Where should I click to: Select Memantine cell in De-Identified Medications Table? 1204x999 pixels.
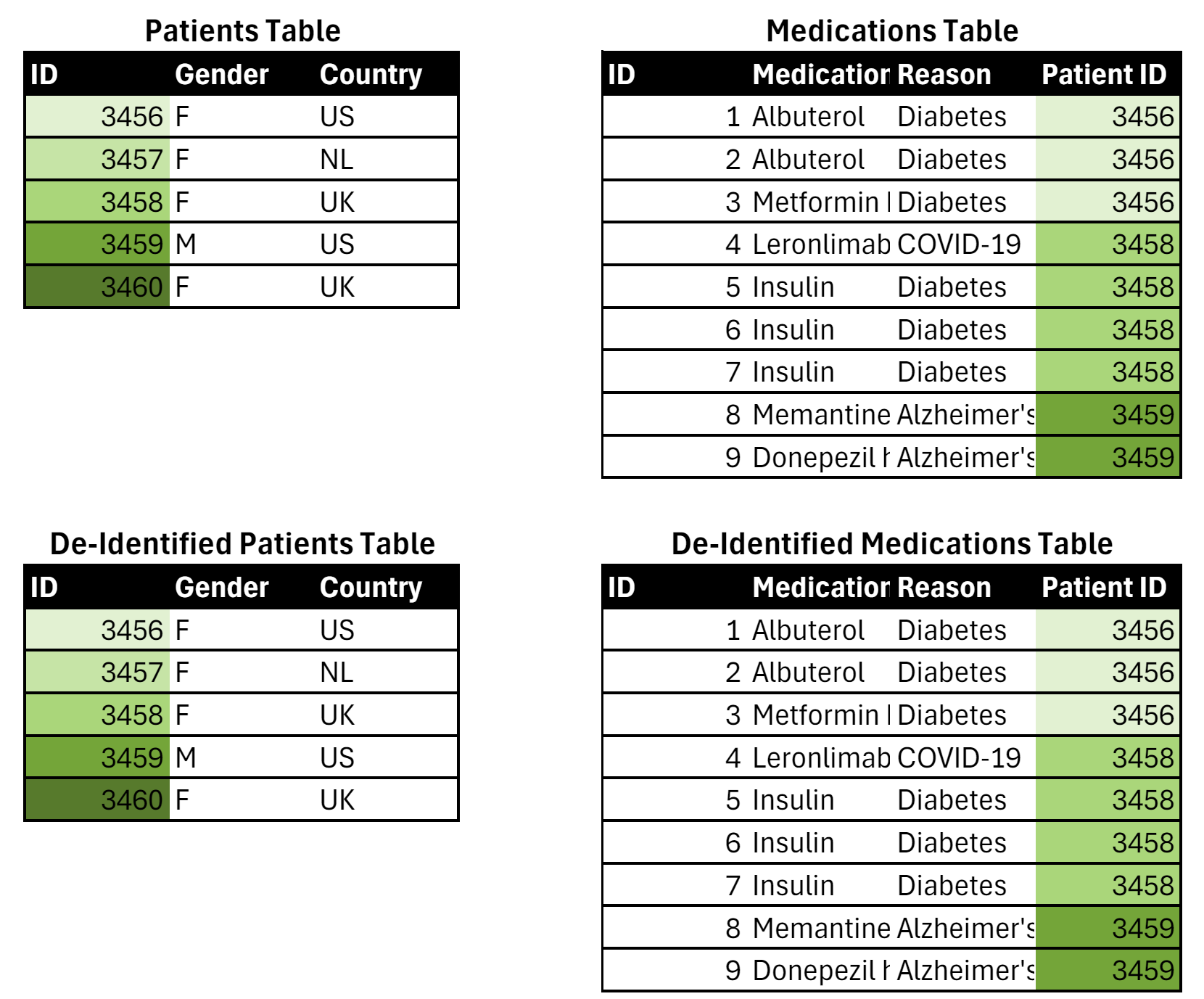click(x=820, y=928)
